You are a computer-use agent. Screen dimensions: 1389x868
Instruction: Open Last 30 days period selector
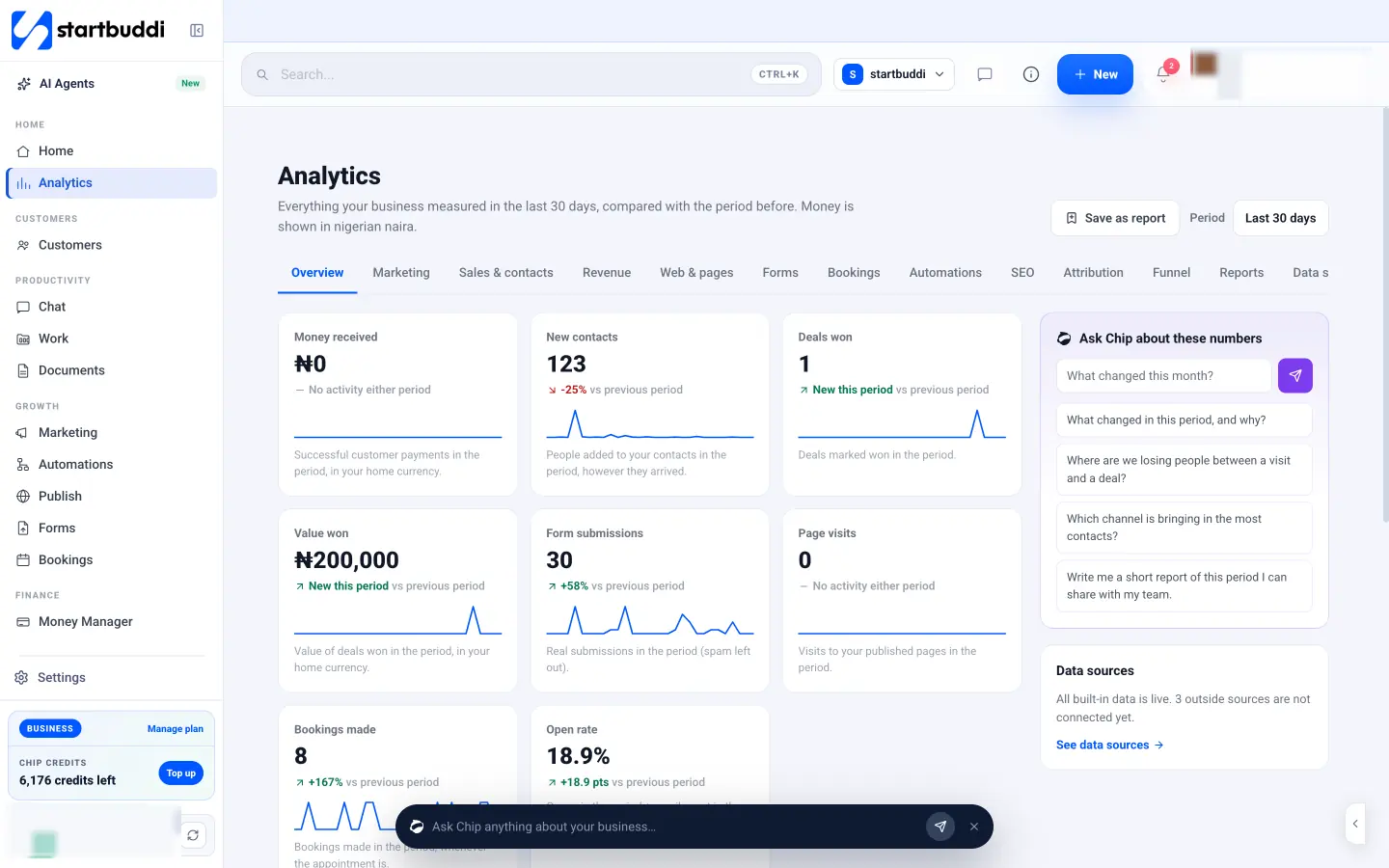click(1280, 218)
